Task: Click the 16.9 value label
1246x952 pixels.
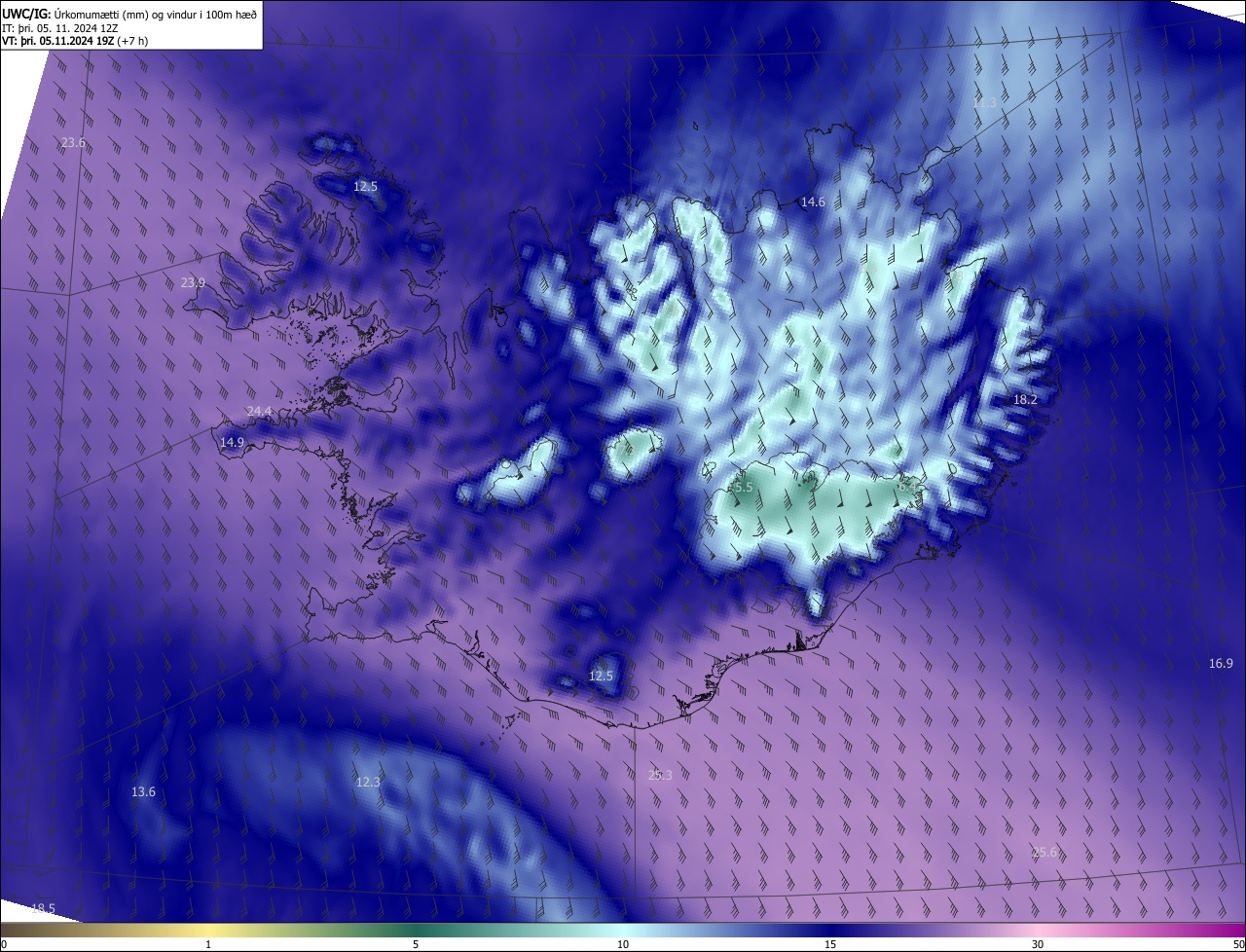Action: pyautogui.click(x=1221, y=664)
